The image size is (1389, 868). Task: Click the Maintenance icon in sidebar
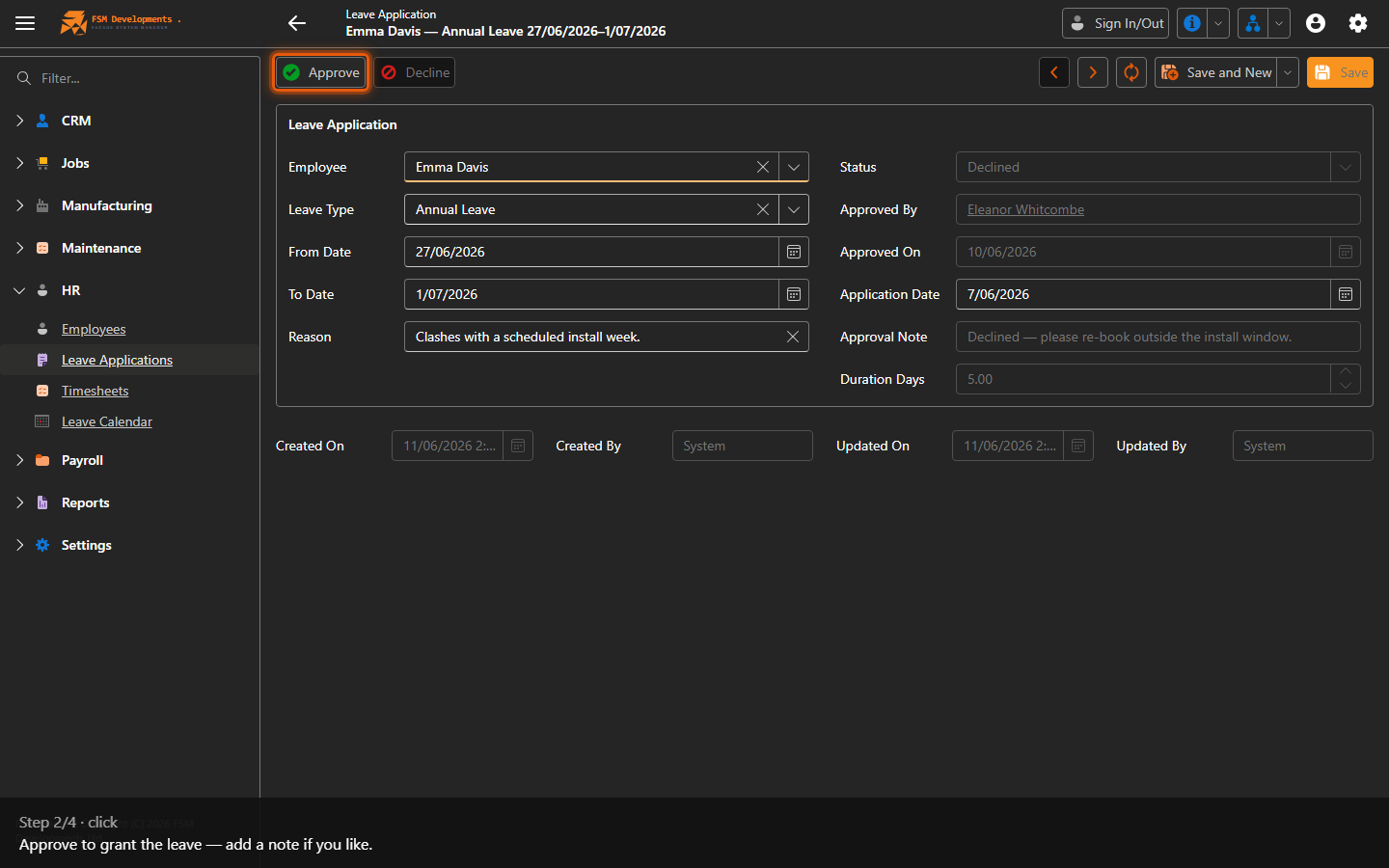pos(42,248)
